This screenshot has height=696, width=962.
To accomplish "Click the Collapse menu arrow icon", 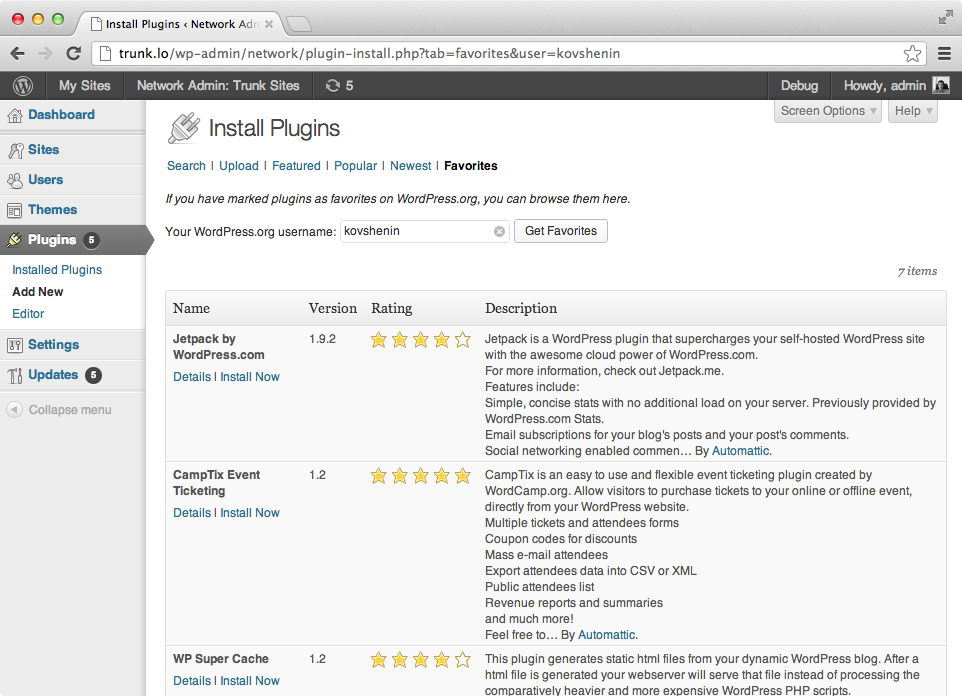I will click(x=15, y=409).
